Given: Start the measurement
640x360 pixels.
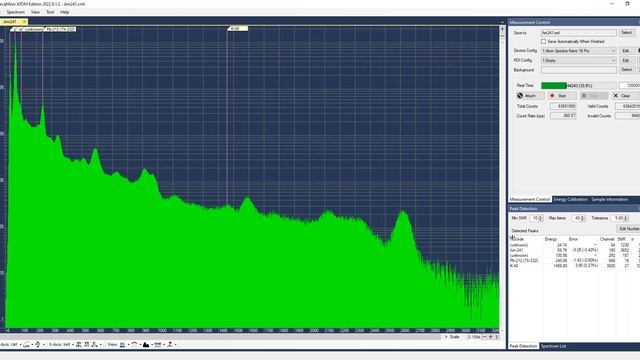Looking at the screenshot, I should pos(562,96).
